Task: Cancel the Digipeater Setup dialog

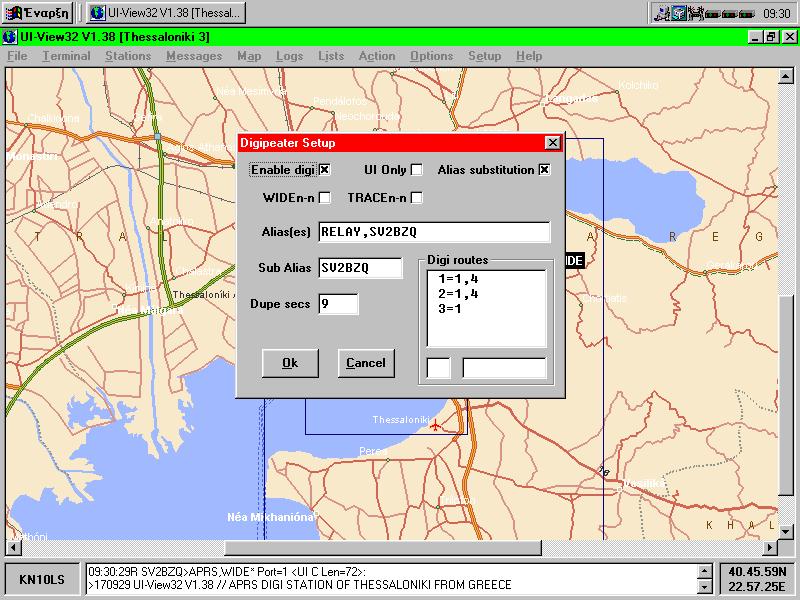Action: [x=366, y=363]
